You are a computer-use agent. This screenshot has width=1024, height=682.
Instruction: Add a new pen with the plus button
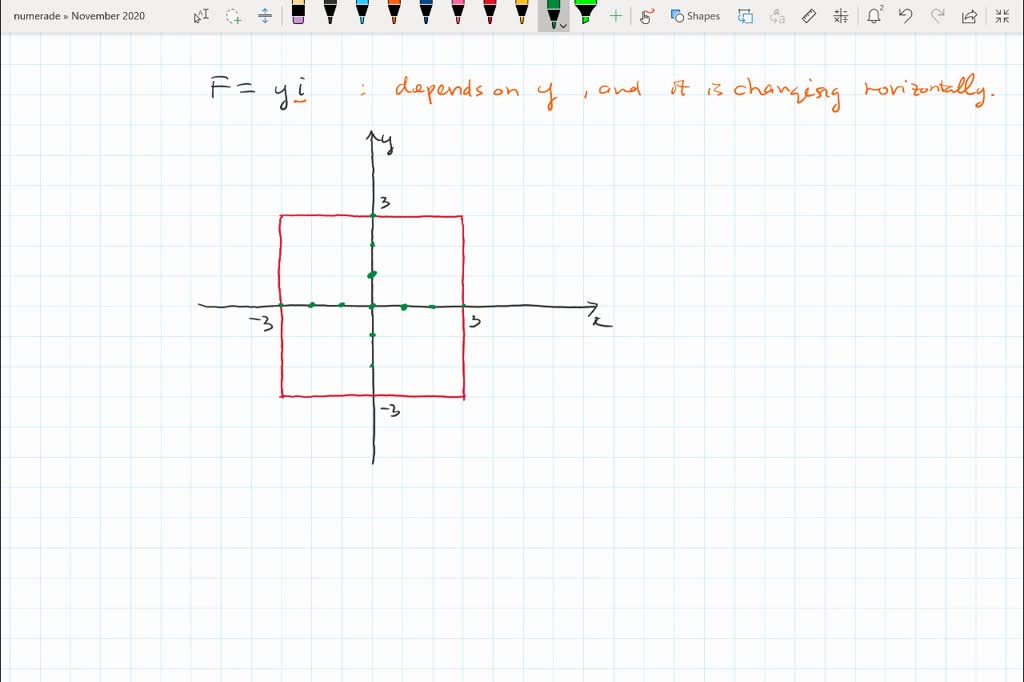615,15
